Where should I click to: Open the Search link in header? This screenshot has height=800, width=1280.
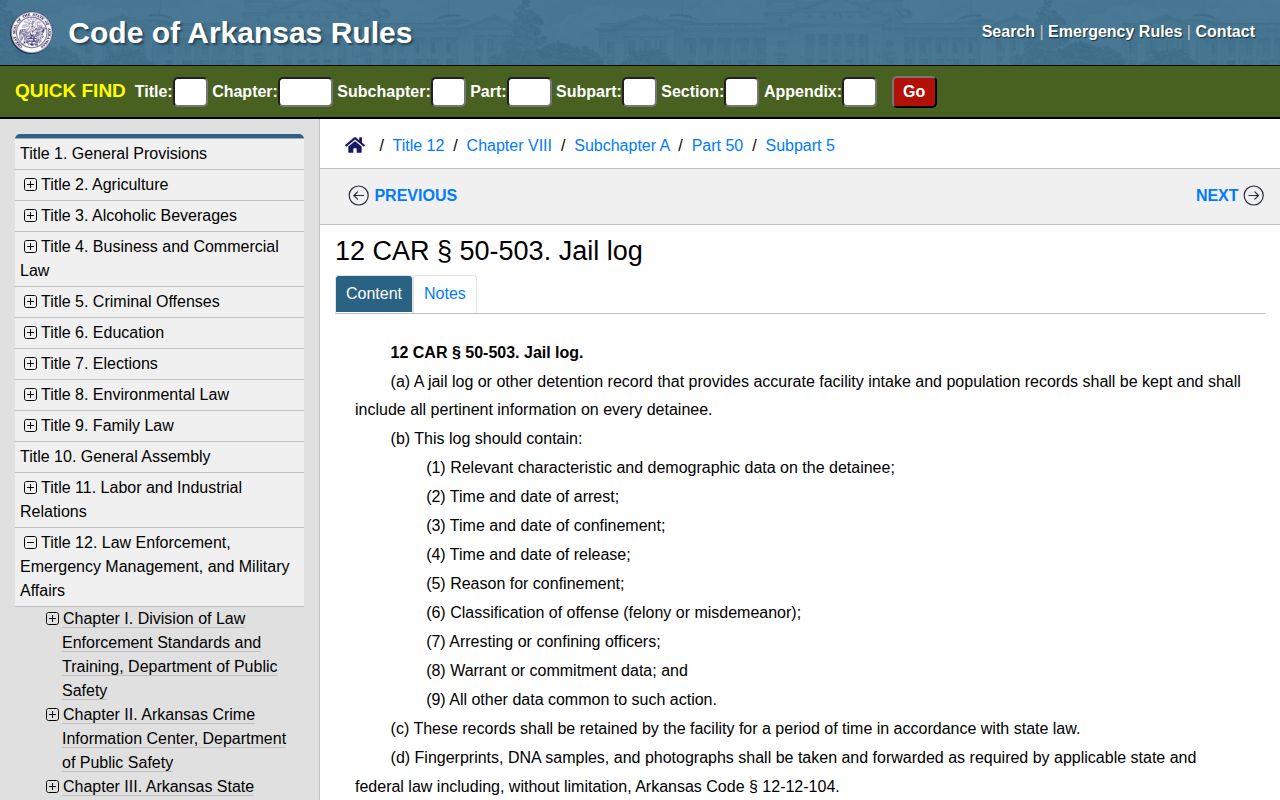tap(1008, 31)
